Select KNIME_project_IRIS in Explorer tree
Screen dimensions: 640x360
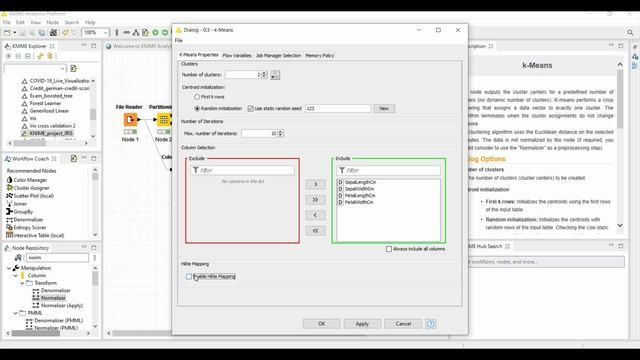[x=51, y=133]
